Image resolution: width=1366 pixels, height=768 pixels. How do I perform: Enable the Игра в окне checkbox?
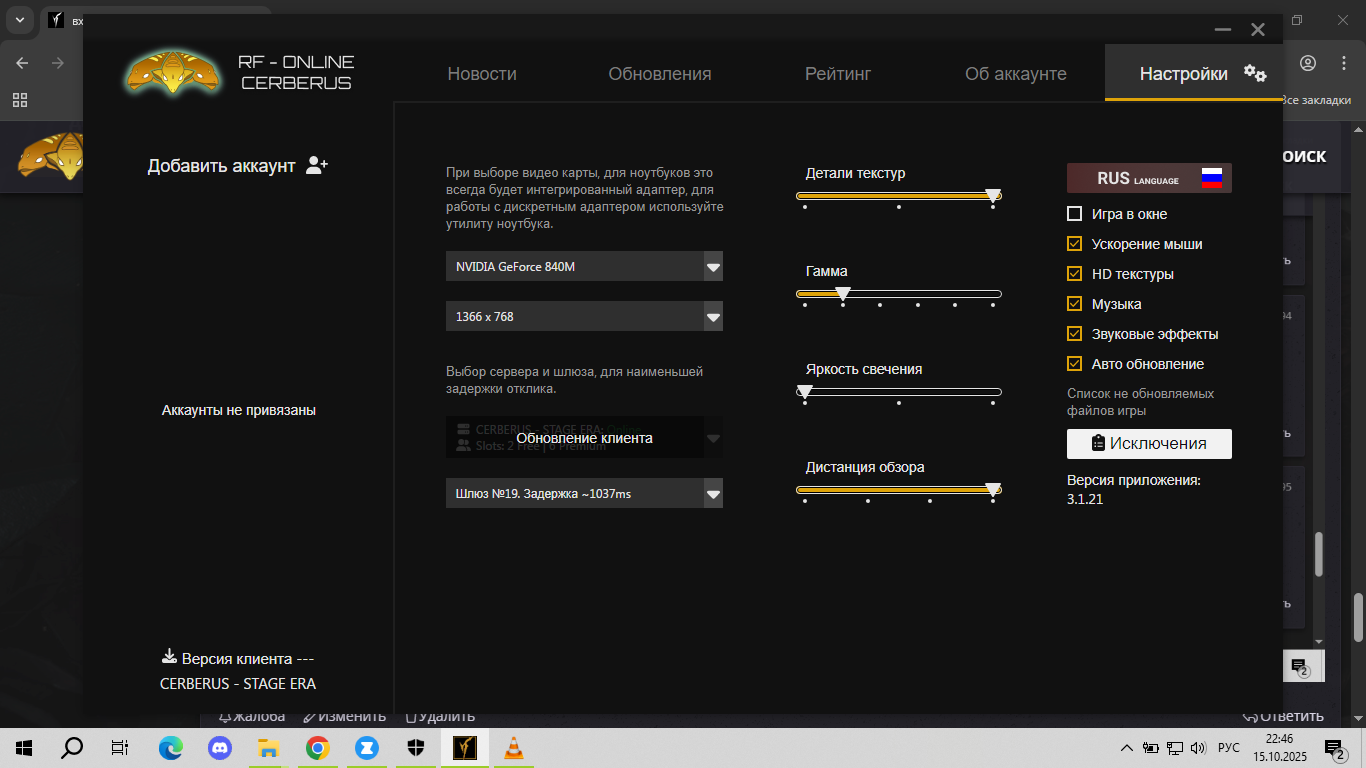1075,214
